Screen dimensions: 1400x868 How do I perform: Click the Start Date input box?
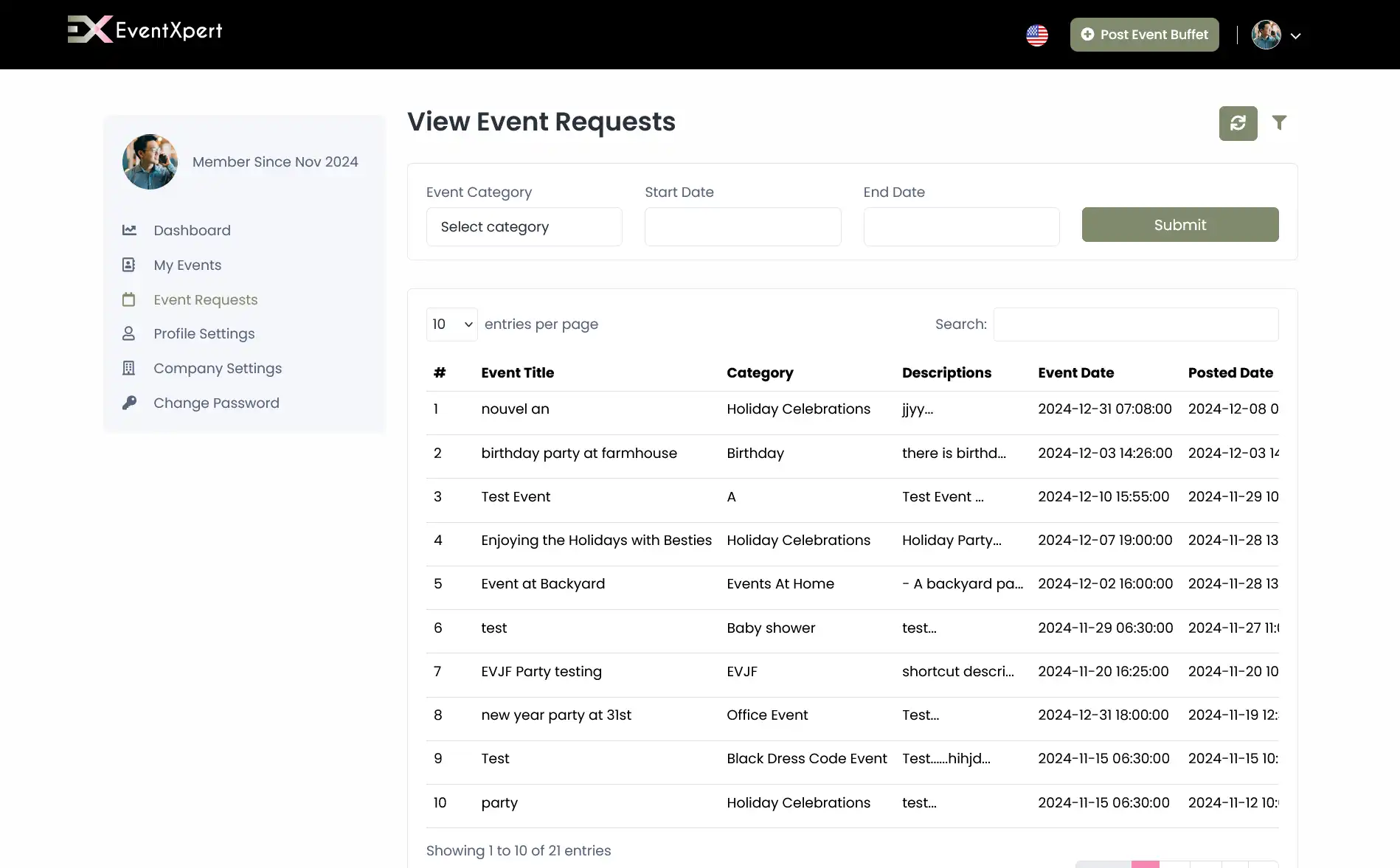coord(742,226)
